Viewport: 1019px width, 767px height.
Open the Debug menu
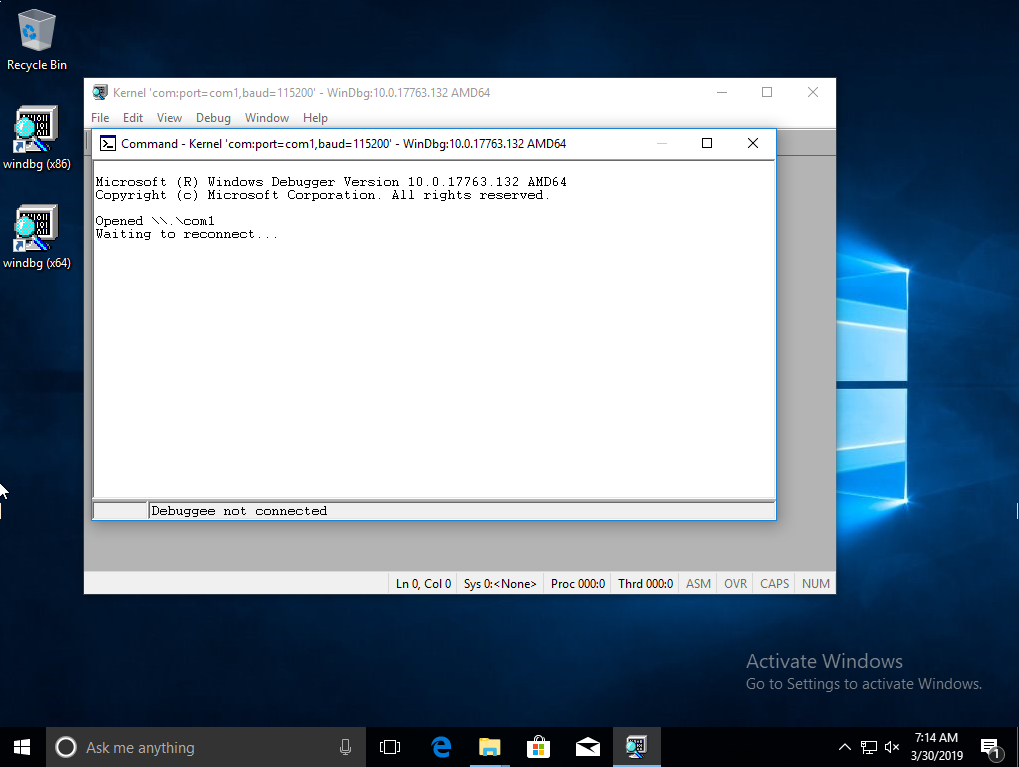click(x=213, y=118)
